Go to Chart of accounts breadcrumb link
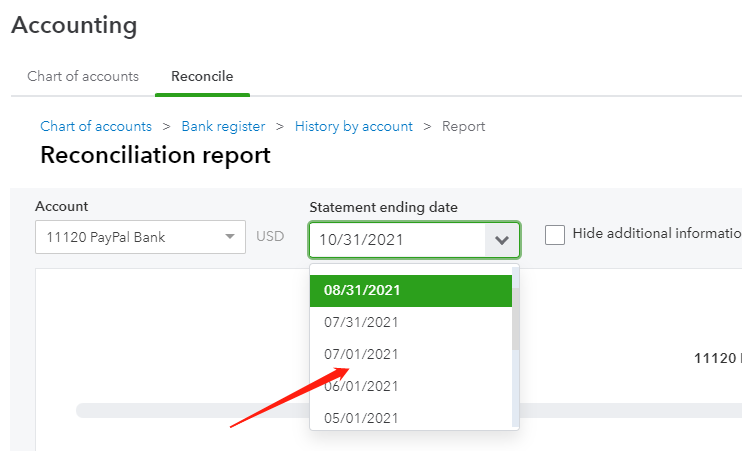Screen dimensions: 742x451 [x=96, y=126]
